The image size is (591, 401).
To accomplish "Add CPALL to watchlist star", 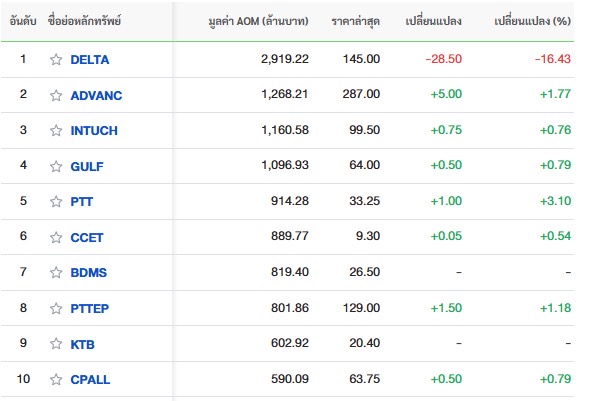I will pos(56,379).
